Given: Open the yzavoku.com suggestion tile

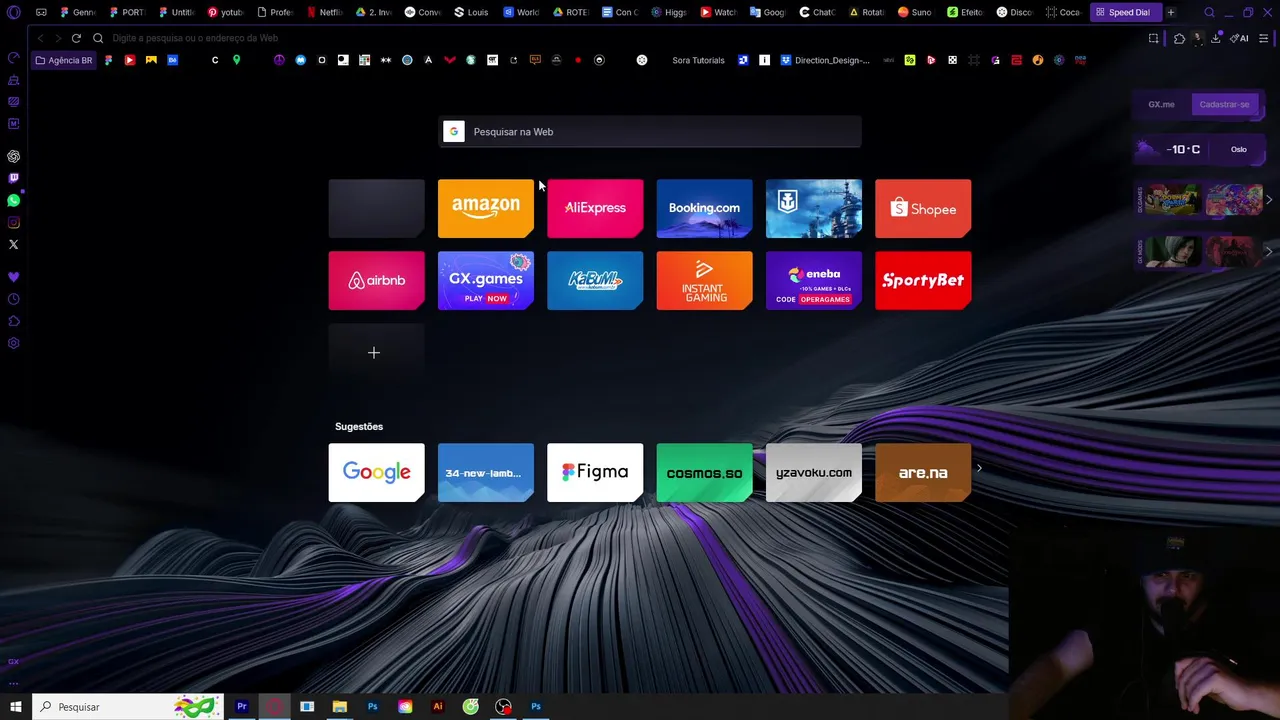Looking at the screenshot, I should coord(814,472).
